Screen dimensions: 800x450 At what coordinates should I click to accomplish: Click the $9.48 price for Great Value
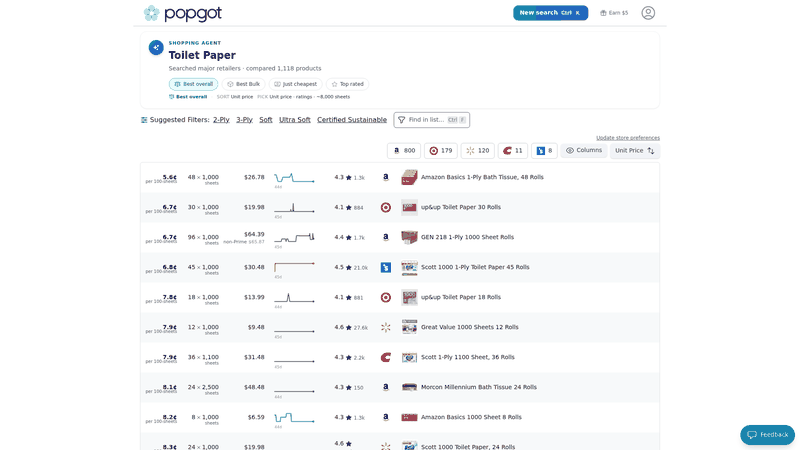coord(256,328)
